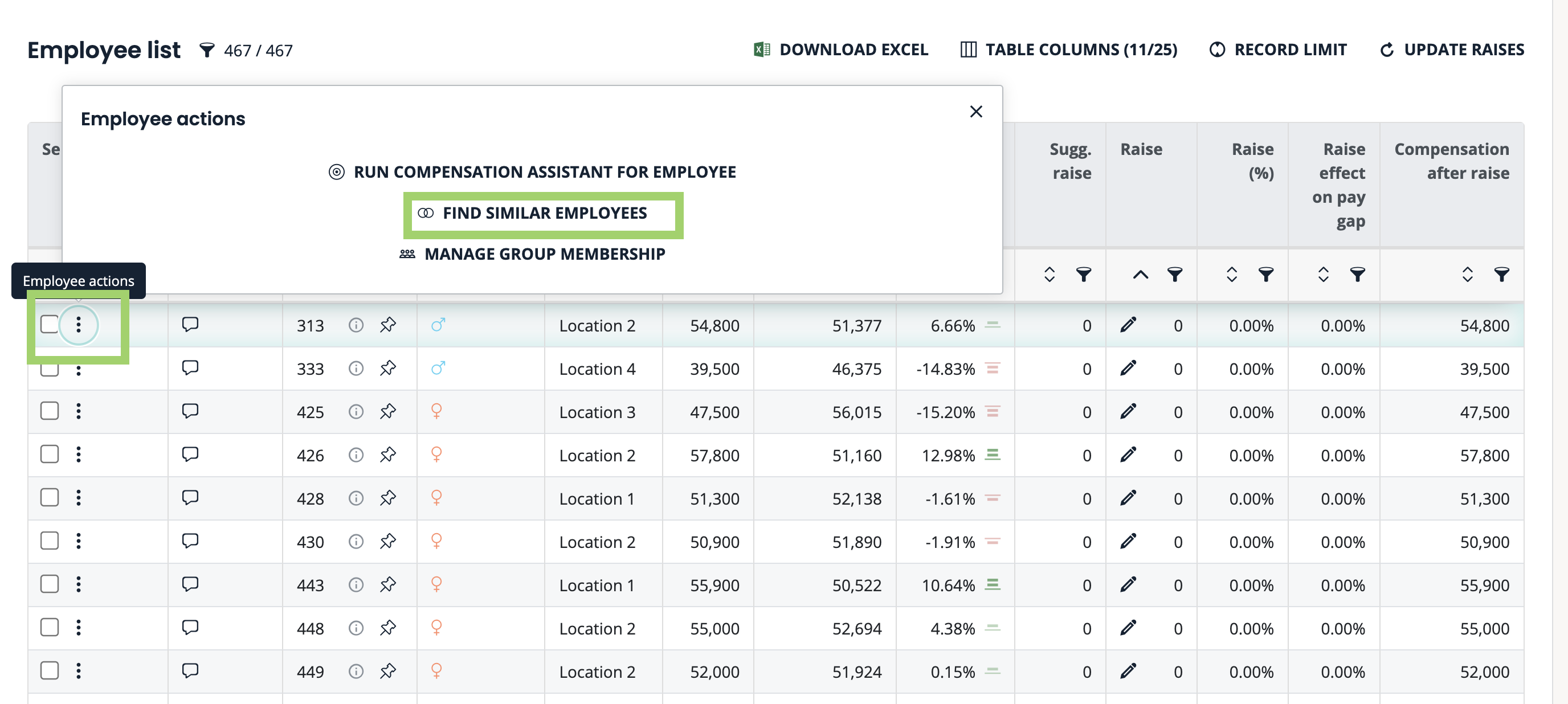1568x704 pixels.
Task: Pin employee 426 with the pin icon
Action: tap(388, 455)
